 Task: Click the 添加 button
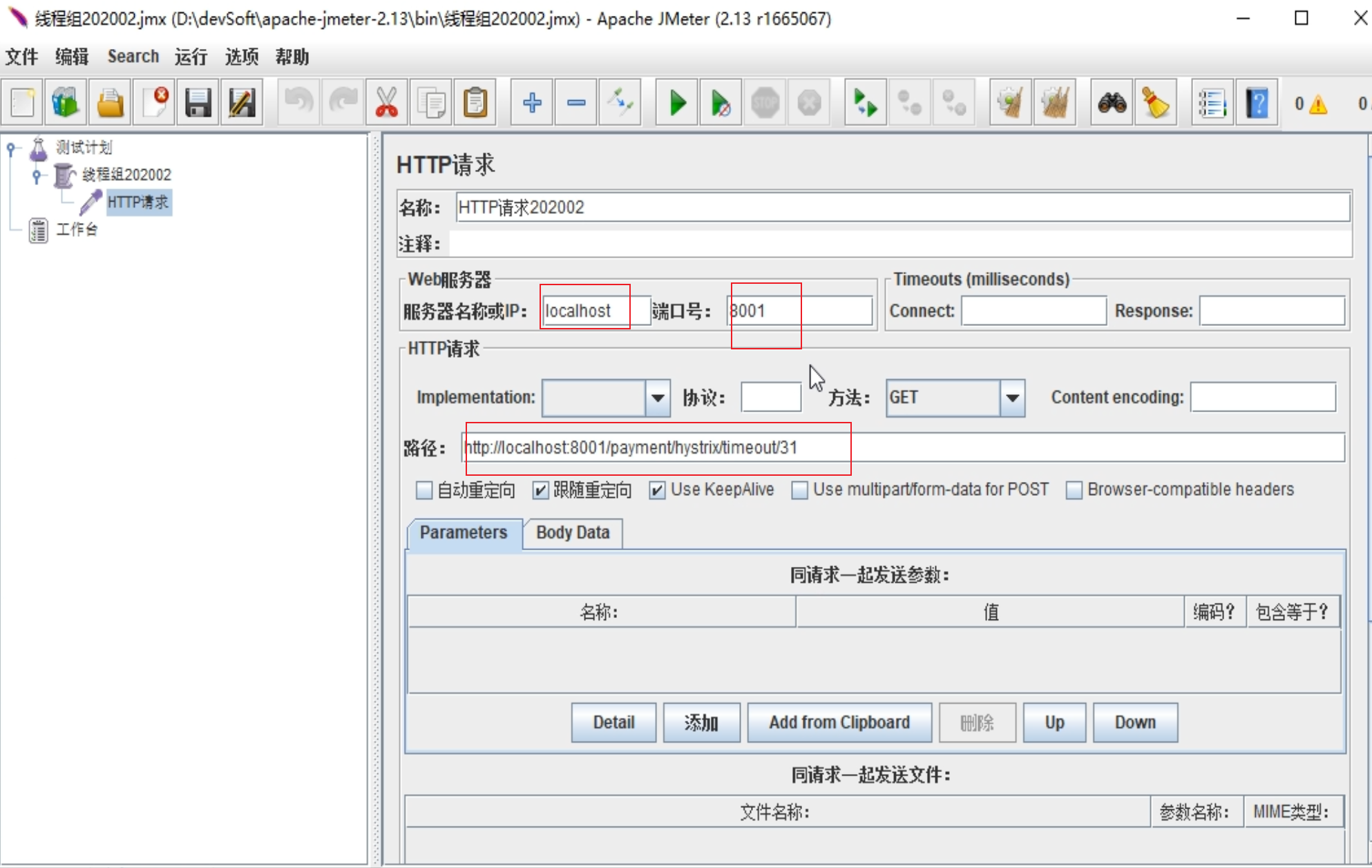coord(701,722)
